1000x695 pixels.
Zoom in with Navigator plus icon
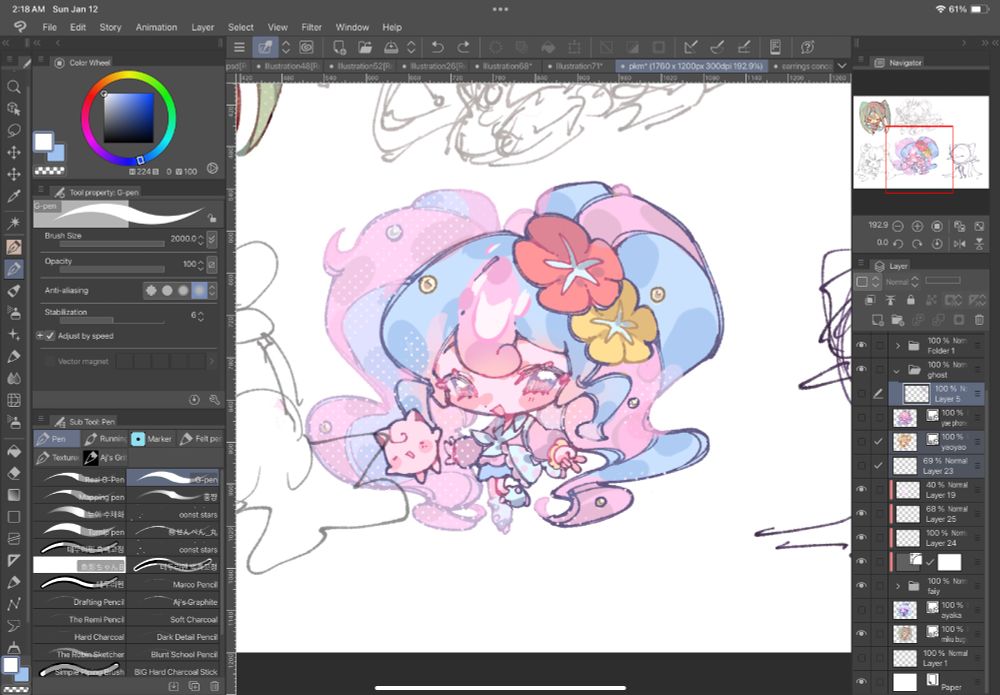tap(917, 226)
